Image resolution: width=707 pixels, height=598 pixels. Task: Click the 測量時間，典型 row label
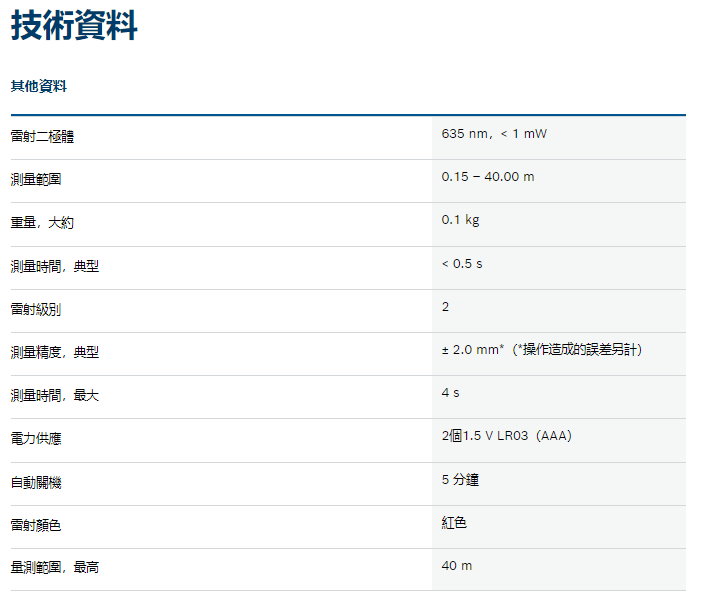pos(55,267)
